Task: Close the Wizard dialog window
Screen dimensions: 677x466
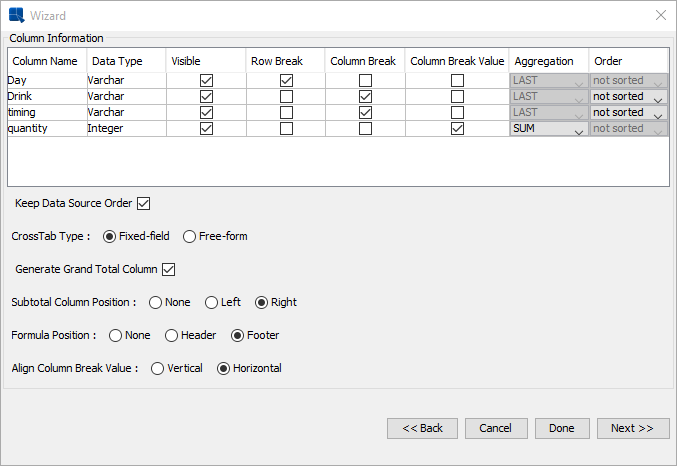Action: (660, 15)
